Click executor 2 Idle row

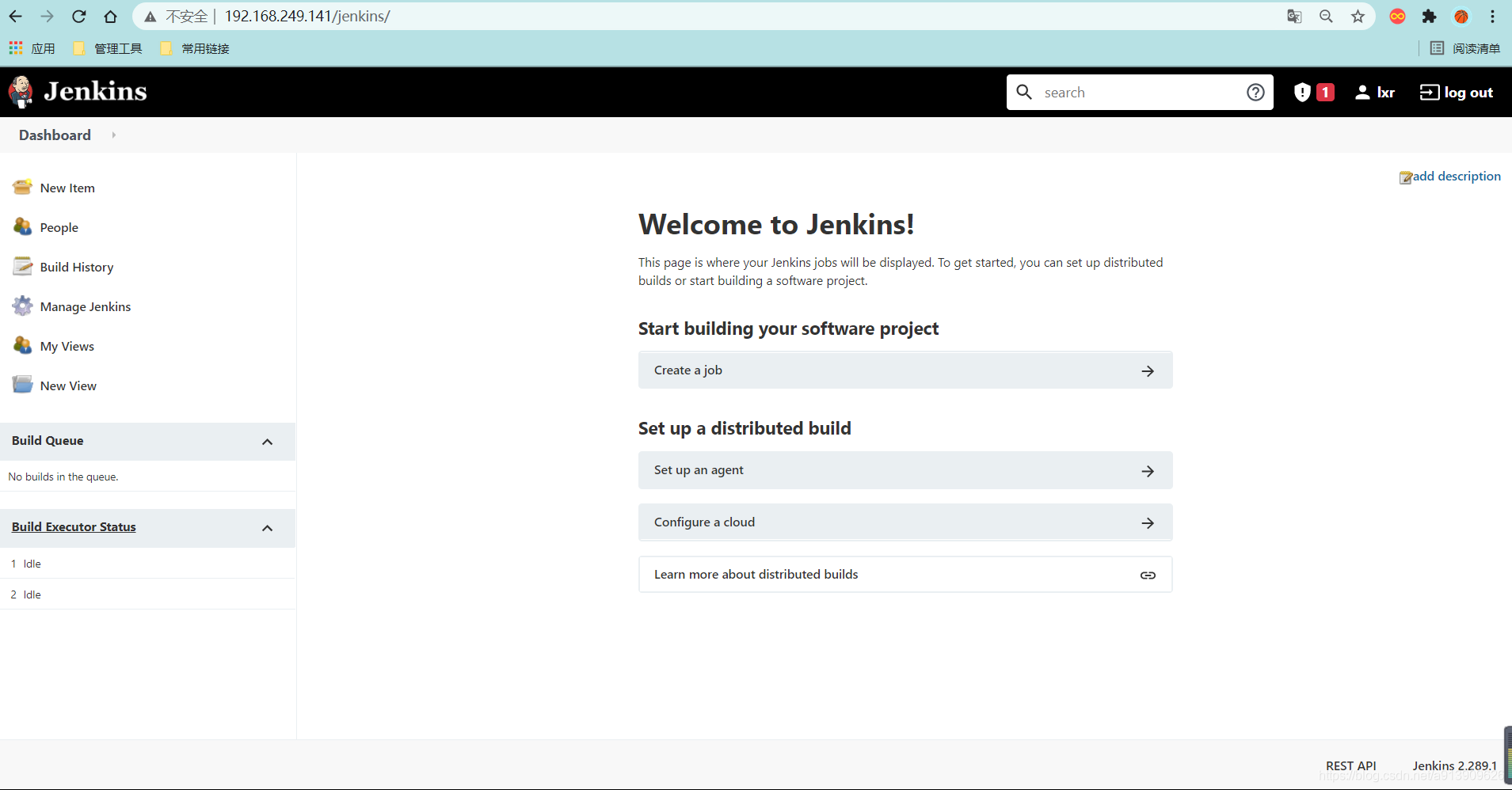click(x=147, y=594)
